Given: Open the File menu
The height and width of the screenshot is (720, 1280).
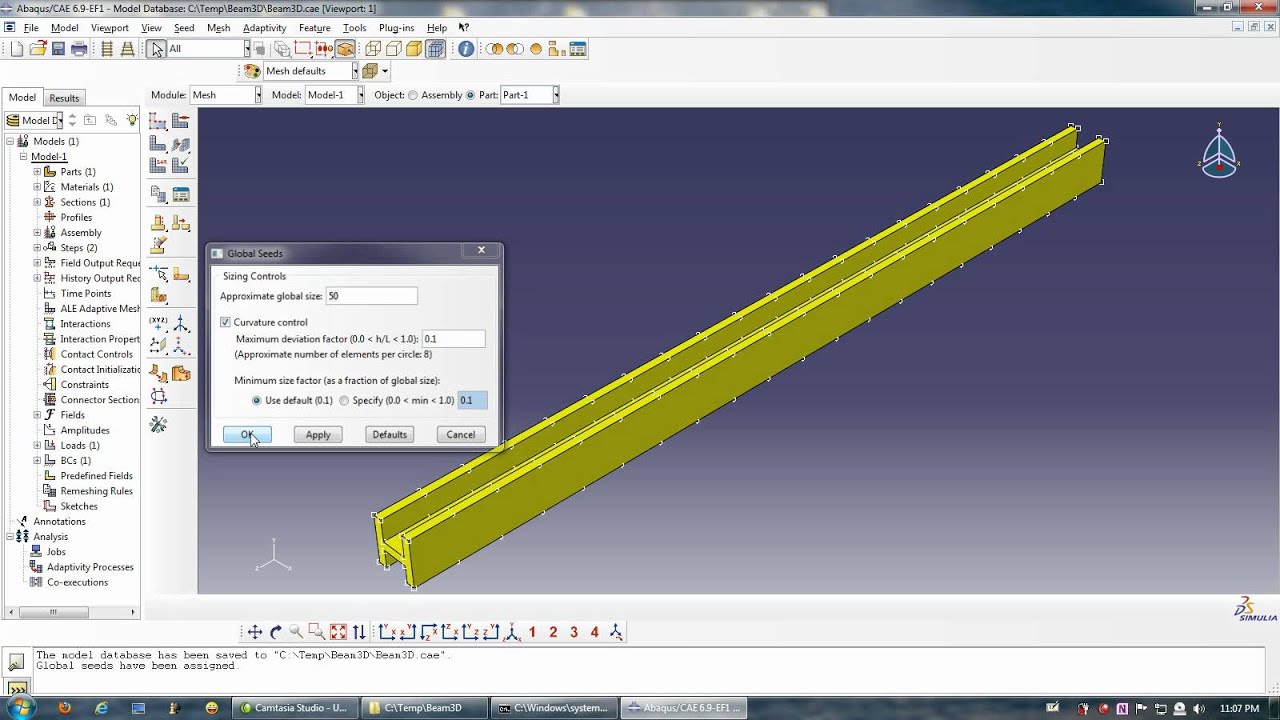Looking at the screenshot, I should 31,28.
